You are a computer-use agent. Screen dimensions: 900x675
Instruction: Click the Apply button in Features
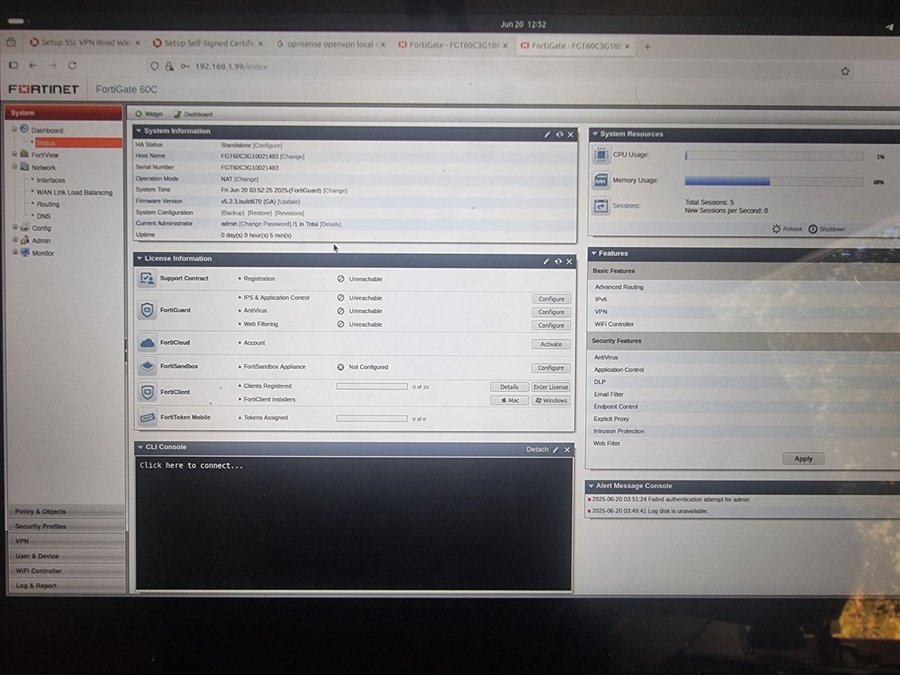tap(803, 459)
